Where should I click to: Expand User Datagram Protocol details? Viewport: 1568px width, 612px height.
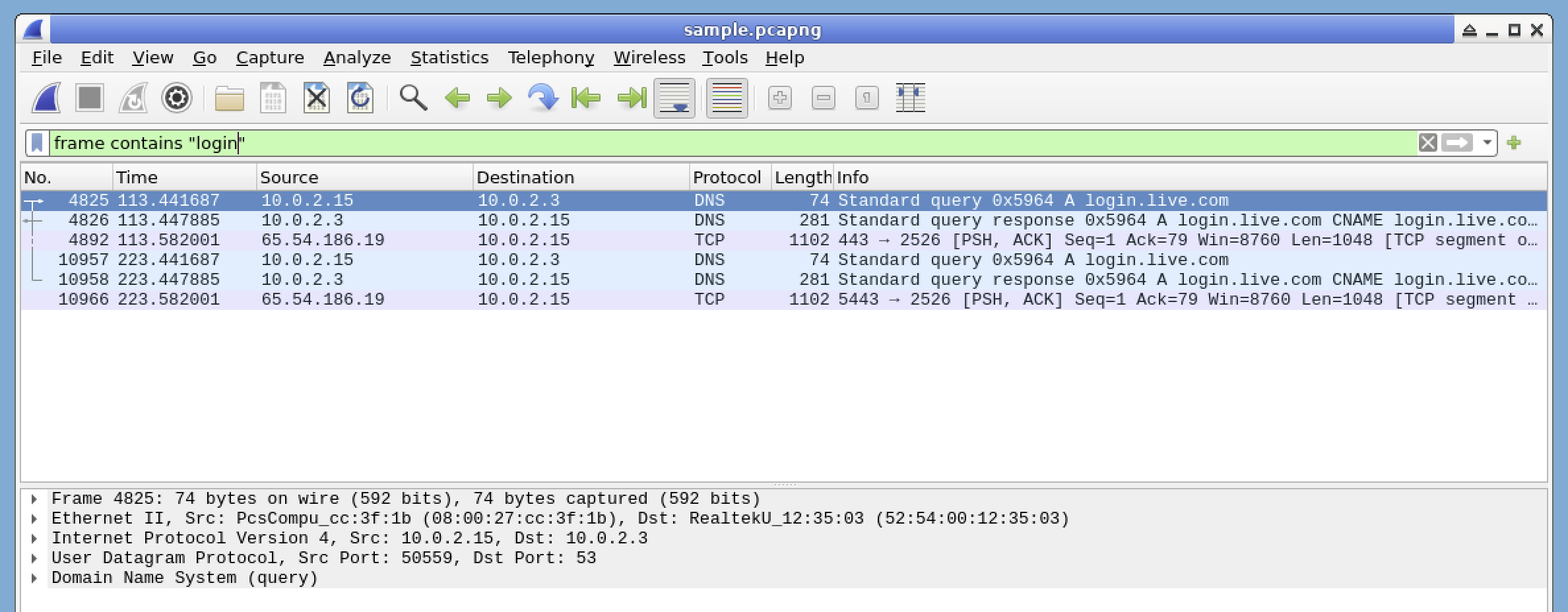34,559
